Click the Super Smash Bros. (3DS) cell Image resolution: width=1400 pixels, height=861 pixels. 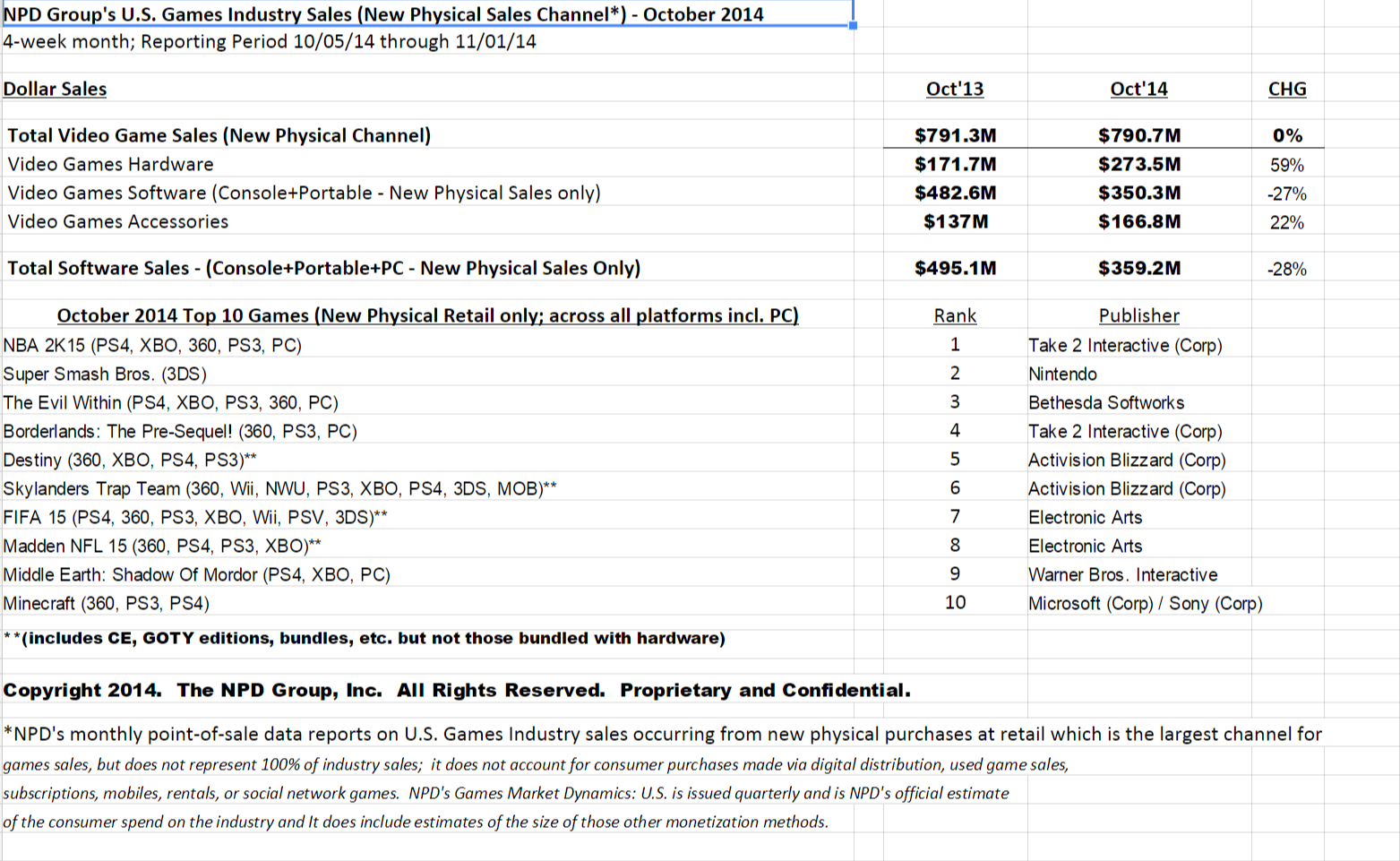coord(105,374)
